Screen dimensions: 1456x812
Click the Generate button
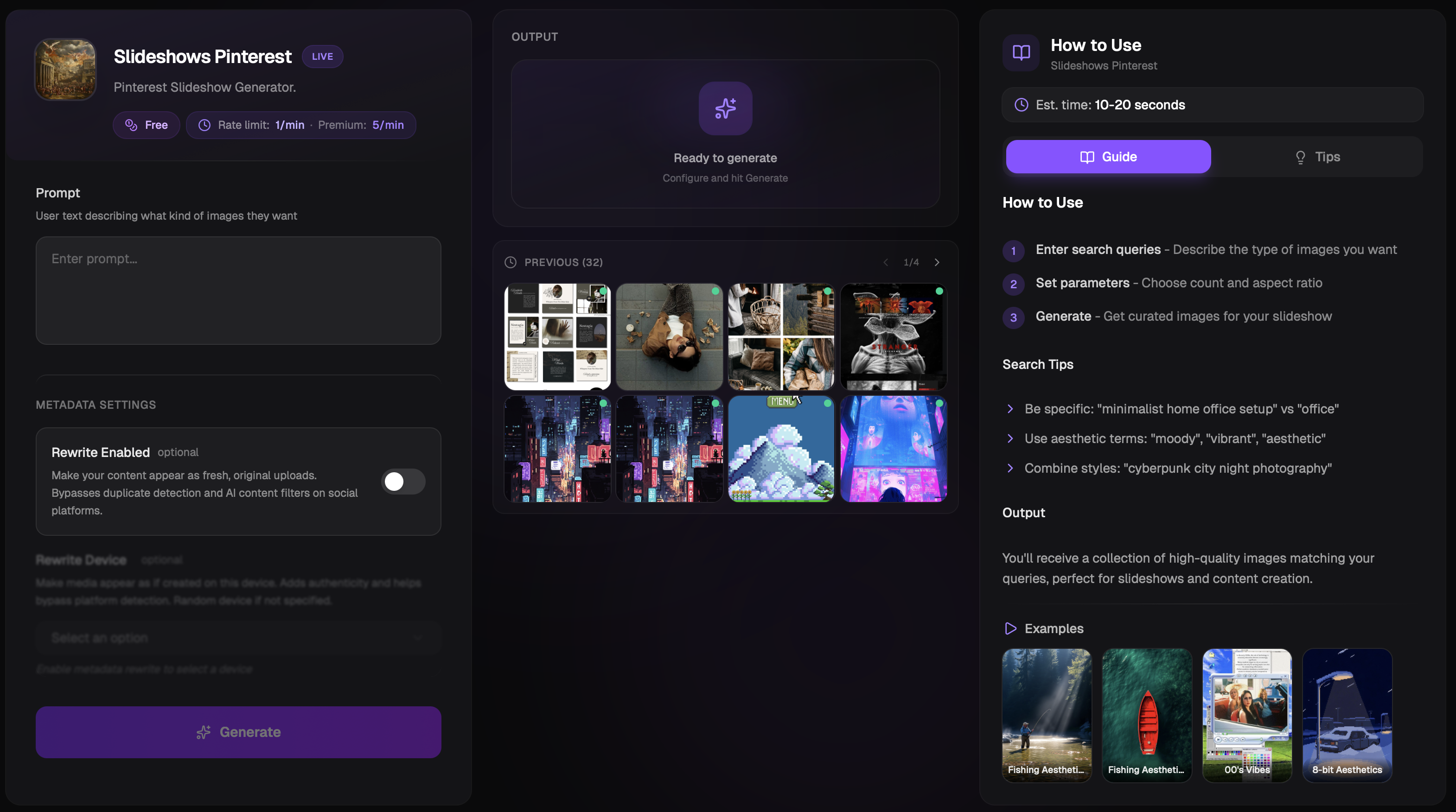pos(238,732)
